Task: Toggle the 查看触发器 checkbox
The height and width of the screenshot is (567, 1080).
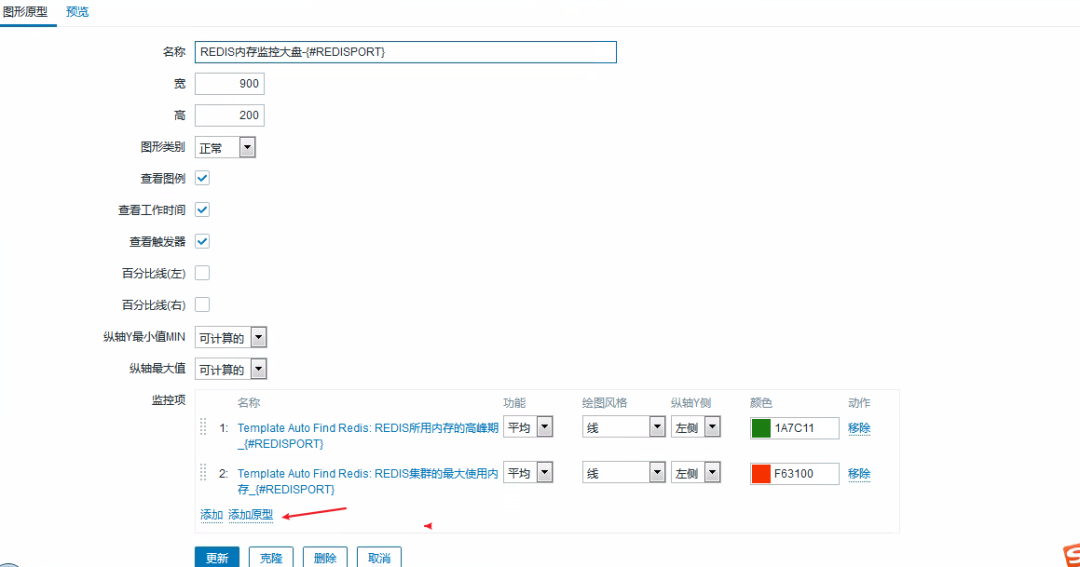Action: click(x=202, y=241)
